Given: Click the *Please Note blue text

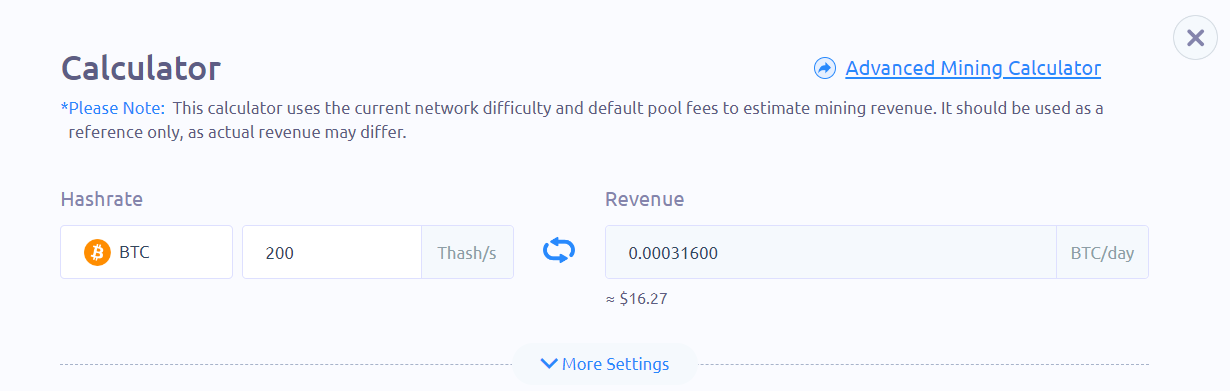Looking at the screenshot, I should [113, 107].
